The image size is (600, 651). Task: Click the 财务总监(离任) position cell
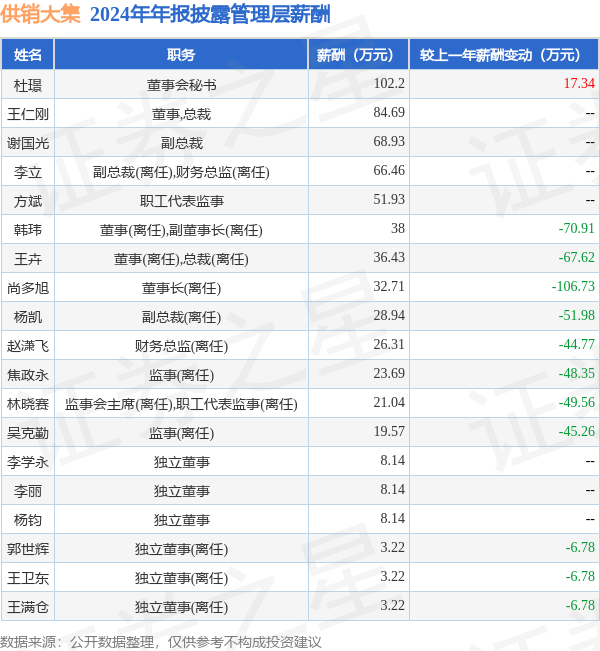(x=181, y=346)
